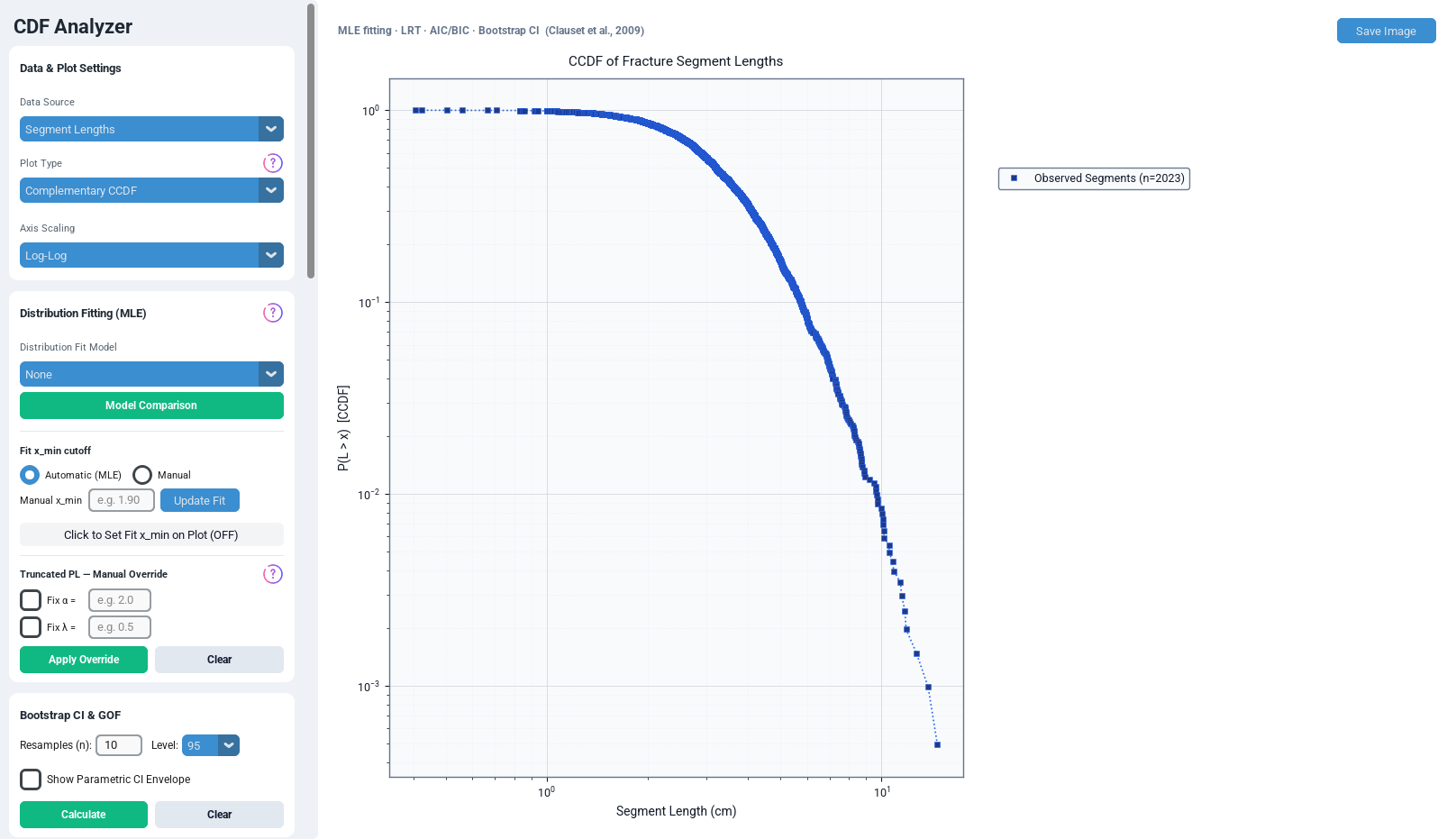Select the Manual x_min radio option
Viewport: 1456px width, 839px height.
[142, 475]
